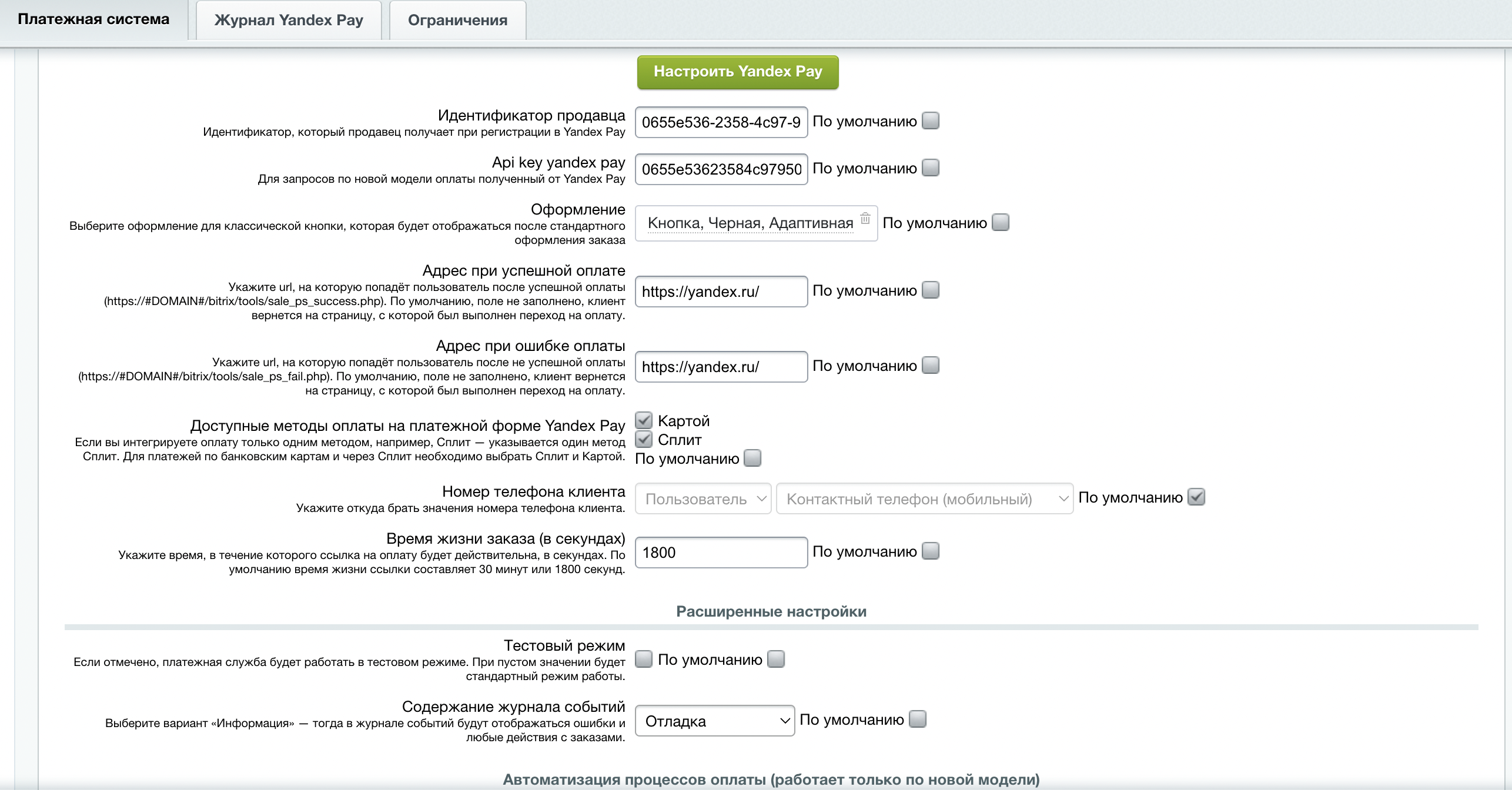
Task: Click the Время жизни заказа field showing 1800
Action: (x=721, y=553)
